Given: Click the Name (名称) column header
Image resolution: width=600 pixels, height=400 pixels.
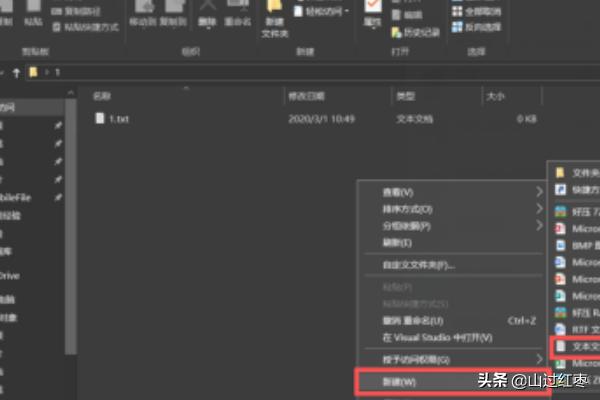Looking at the screenshot, I should (101, 97).
